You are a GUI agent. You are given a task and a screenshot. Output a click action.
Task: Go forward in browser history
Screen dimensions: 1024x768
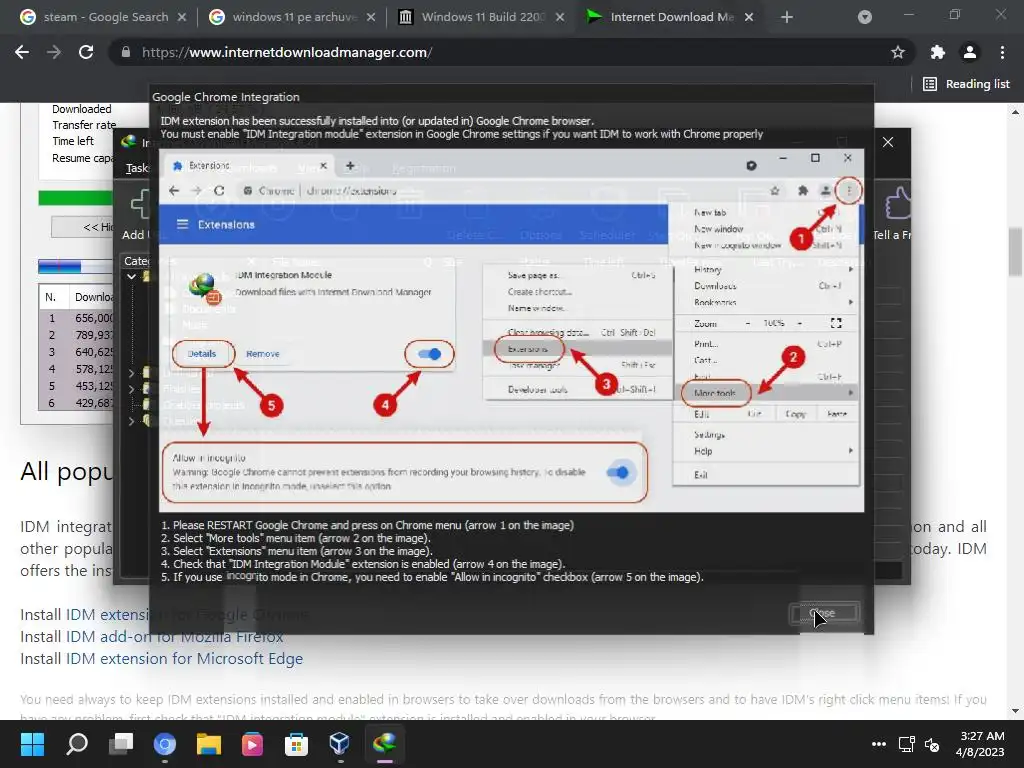54,52
